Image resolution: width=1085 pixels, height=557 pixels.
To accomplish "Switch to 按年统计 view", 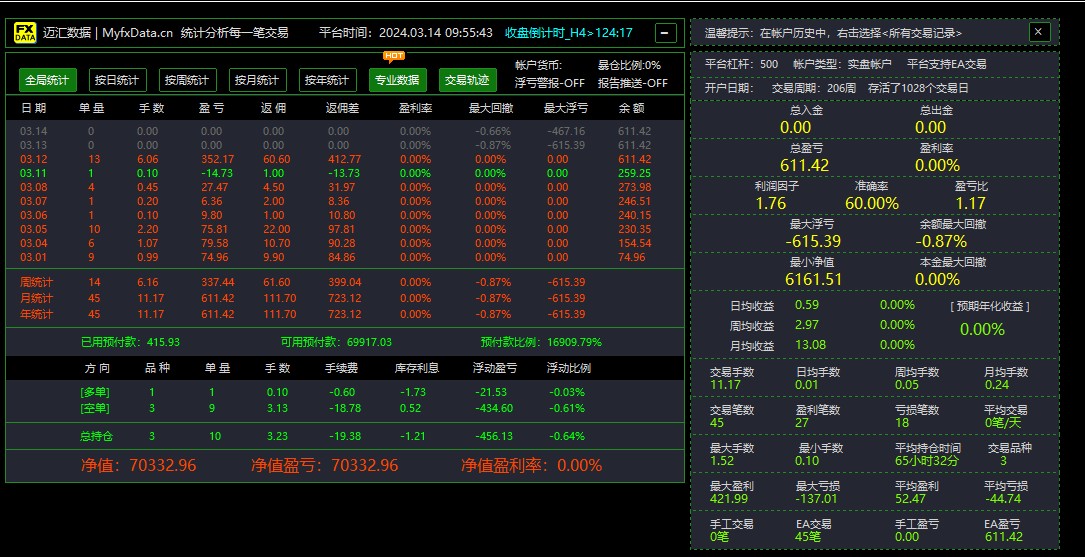I will 327,80.
